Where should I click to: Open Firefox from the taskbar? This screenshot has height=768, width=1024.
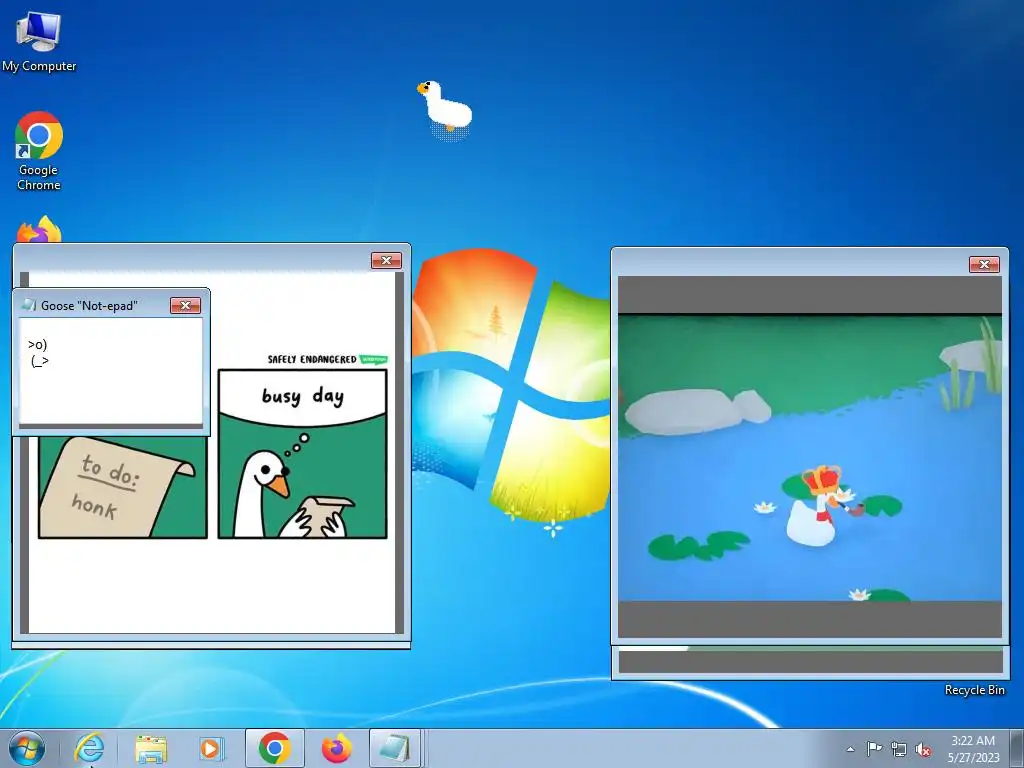point(336,748)
